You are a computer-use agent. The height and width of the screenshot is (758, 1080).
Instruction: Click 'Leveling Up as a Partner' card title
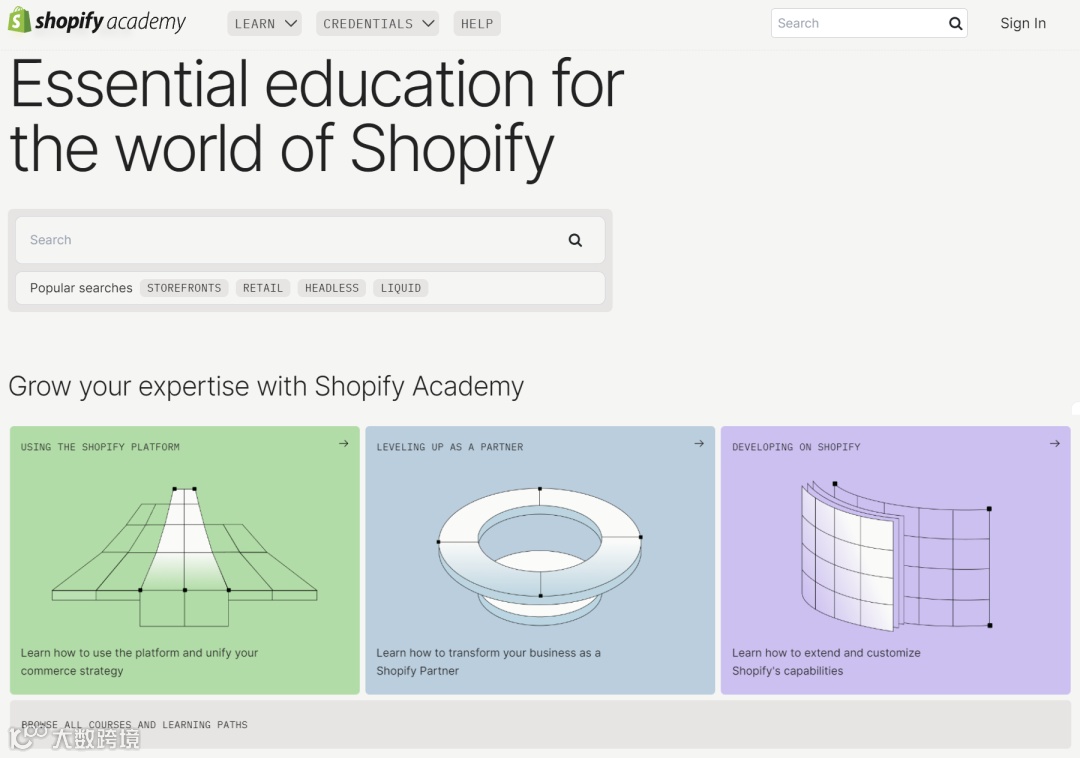pyautogui.click(x=450, y=447)
